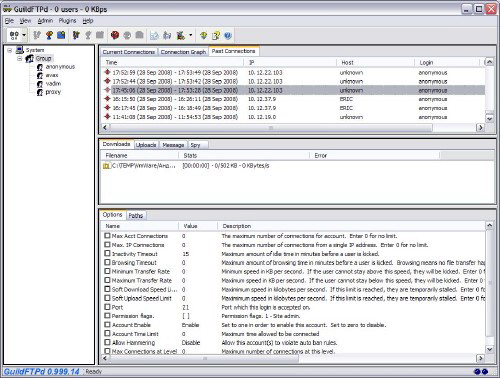Click the blue question-mark help icon
The height and width of the screenshot is (378, 500).
tap(228, 35)
